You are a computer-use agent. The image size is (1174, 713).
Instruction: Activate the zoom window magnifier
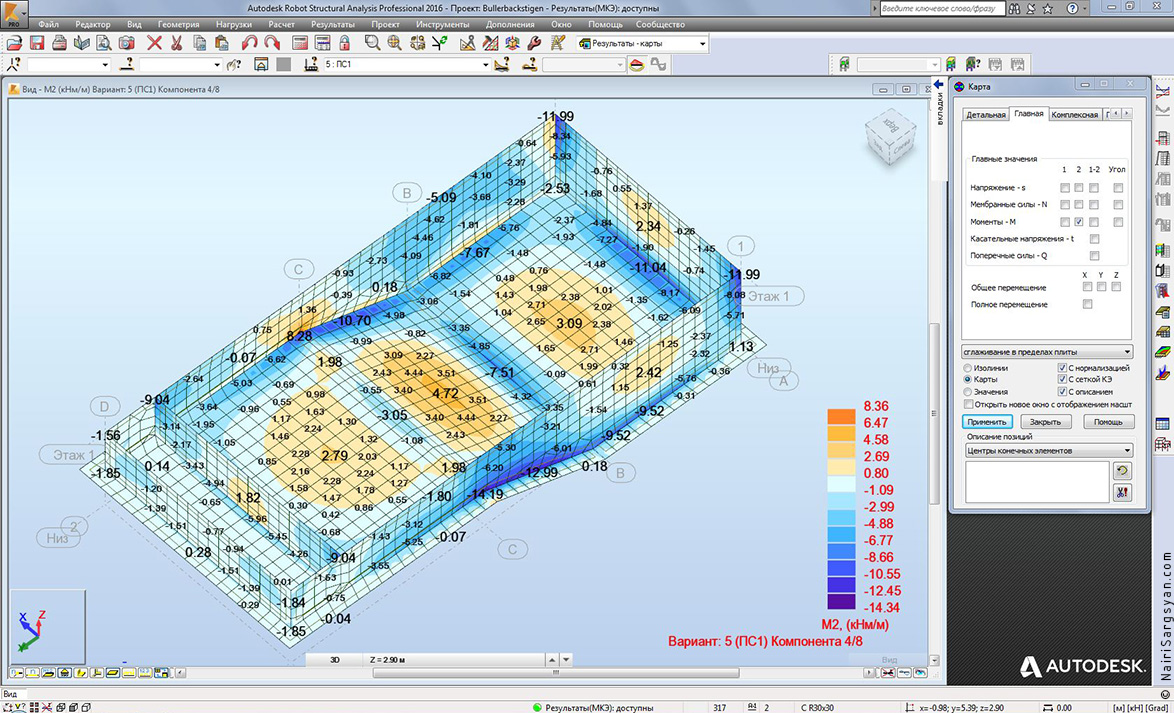click(372, 43)
